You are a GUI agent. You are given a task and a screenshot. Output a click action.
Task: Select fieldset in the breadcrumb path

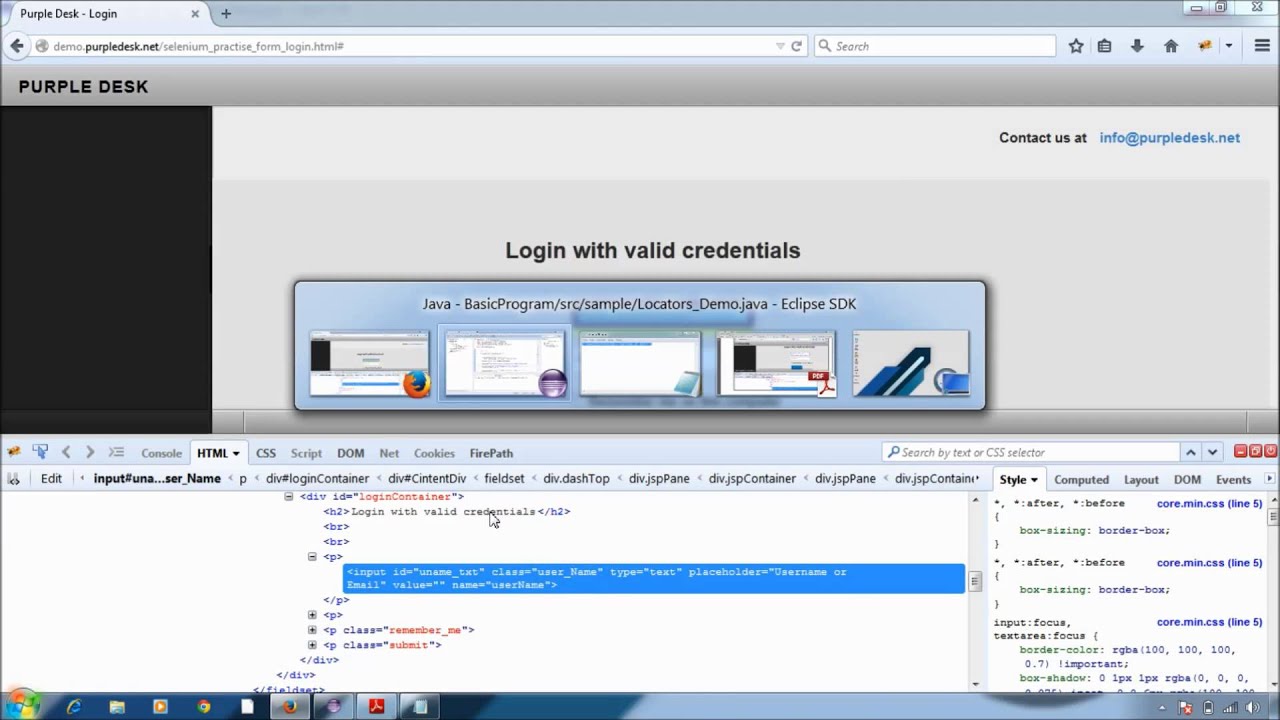(504, 479)
